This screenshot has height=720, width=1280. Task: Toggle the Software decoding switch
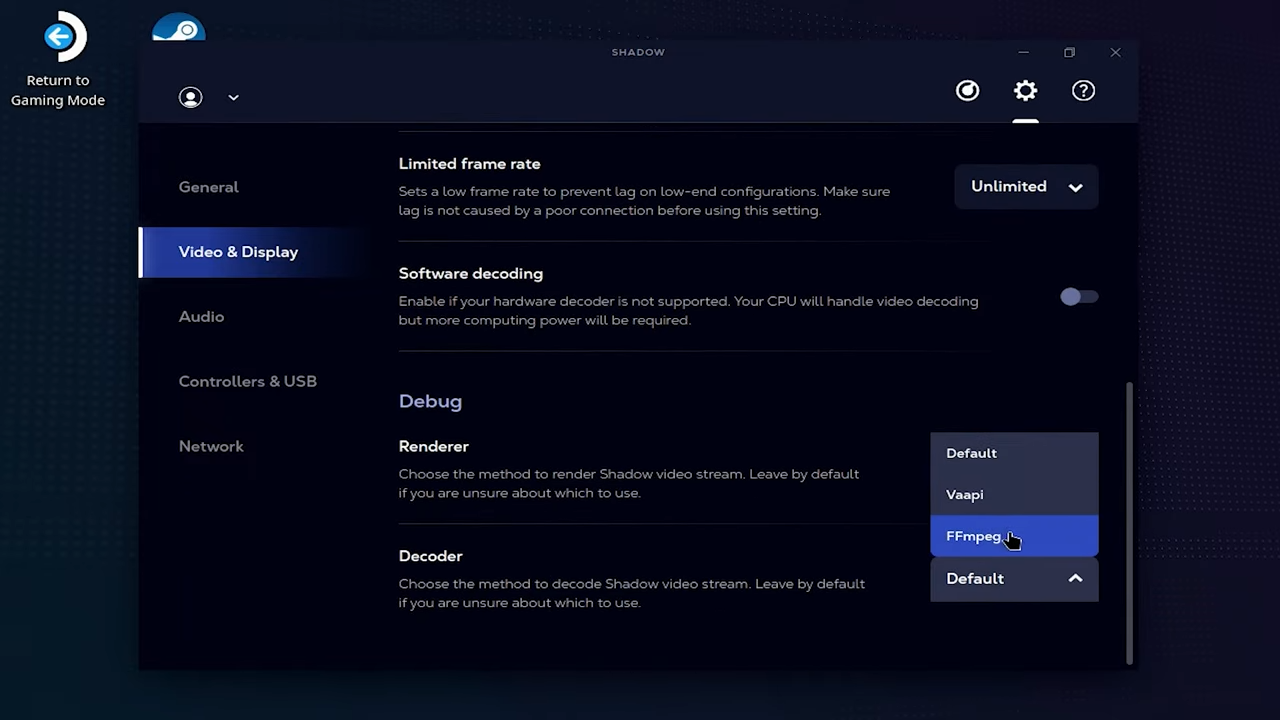pyautogui.click(x=1079, y=297)
